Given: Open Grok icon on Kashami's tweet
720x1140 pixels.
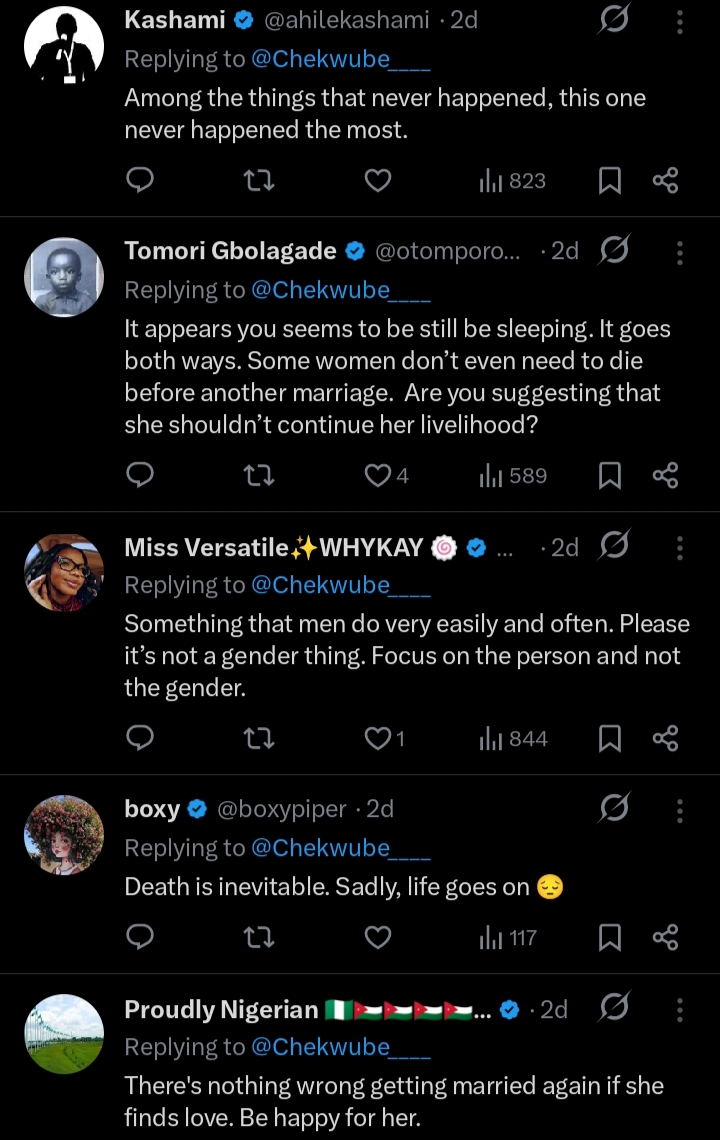Looking at the screenshot, I should (613, 21).
